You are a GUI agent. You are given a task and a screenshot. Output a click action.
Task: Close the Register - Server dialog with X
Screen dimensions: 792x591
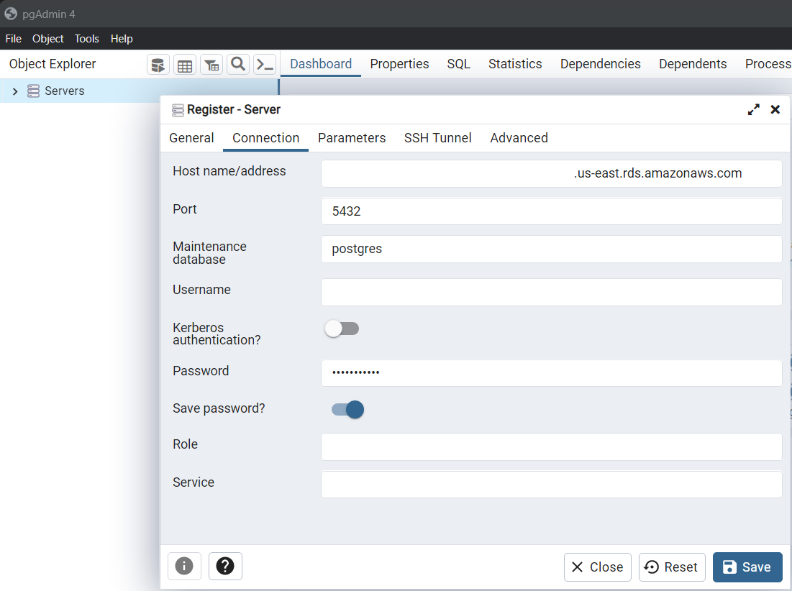[775, 110]
